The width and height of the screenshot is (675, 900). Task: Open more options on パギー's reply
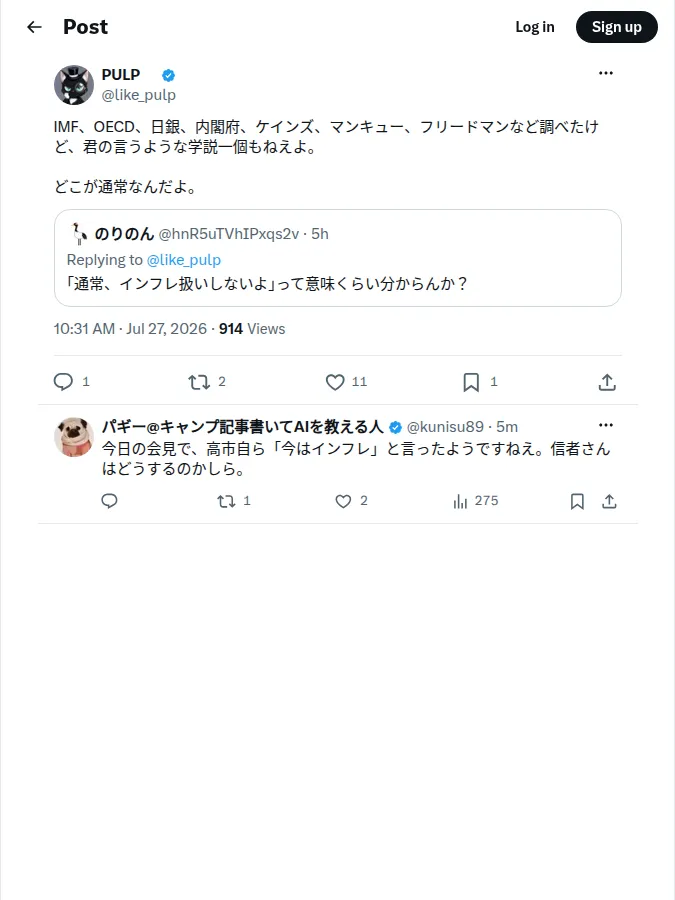pyautogui.click(x=606, y=425)
